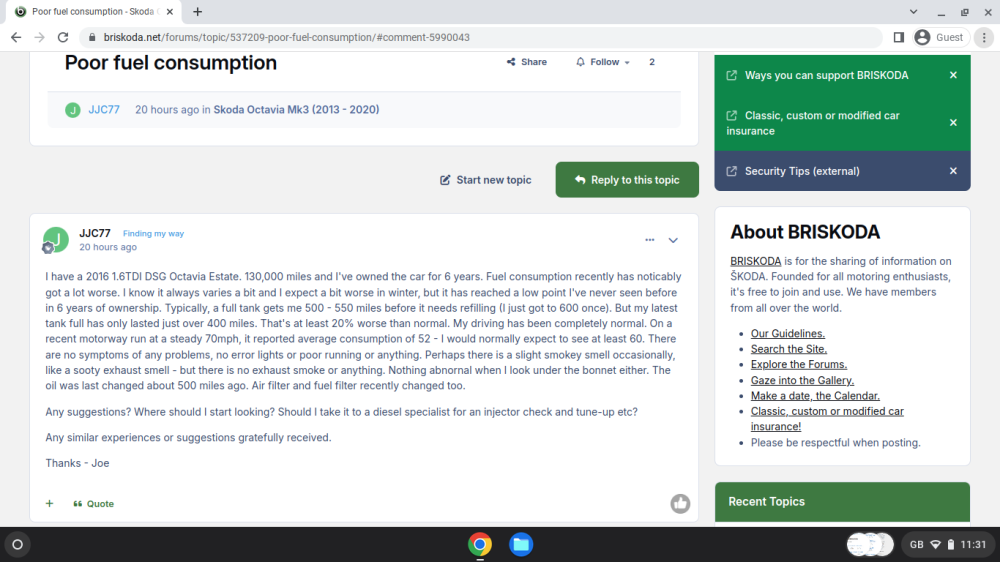Dismiss the car insurance banner
This screenshot has width=1000, height=562.
953,122
